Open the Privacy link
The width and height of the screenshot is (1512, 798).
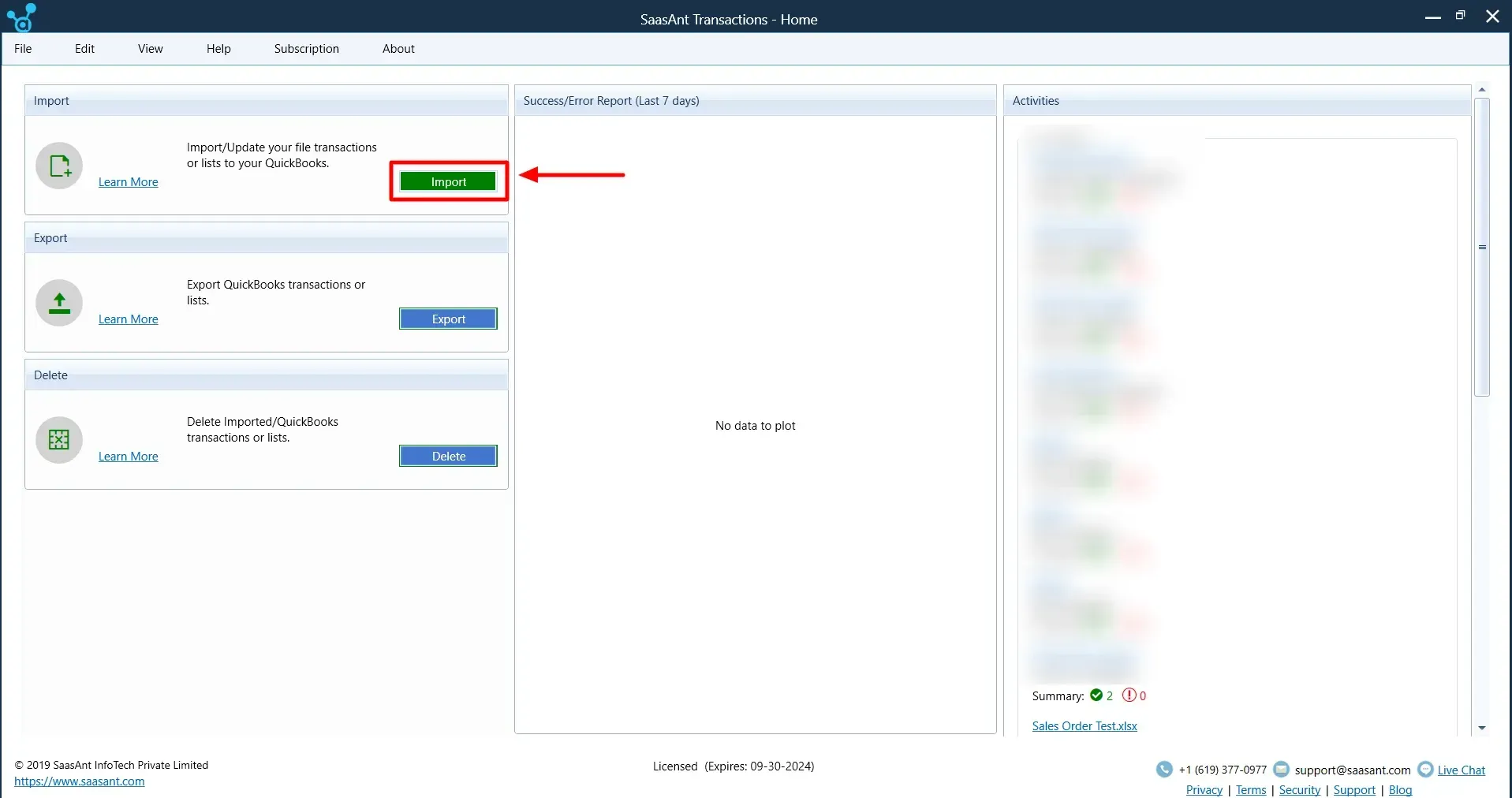pyautogui.click(x=1204, y=790)
